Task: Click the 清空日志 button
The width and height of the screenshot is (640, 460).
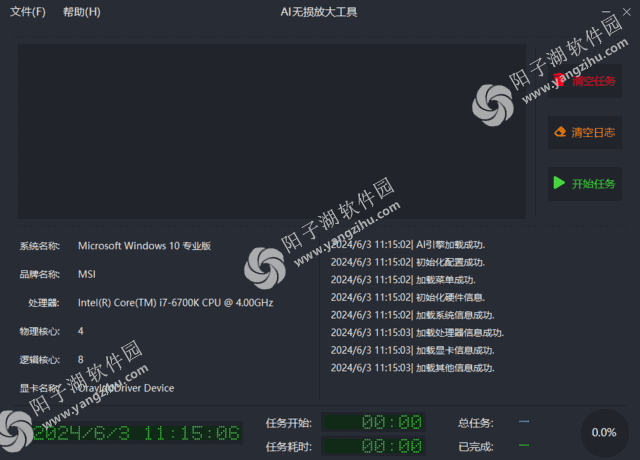Action: coord(585,132)
